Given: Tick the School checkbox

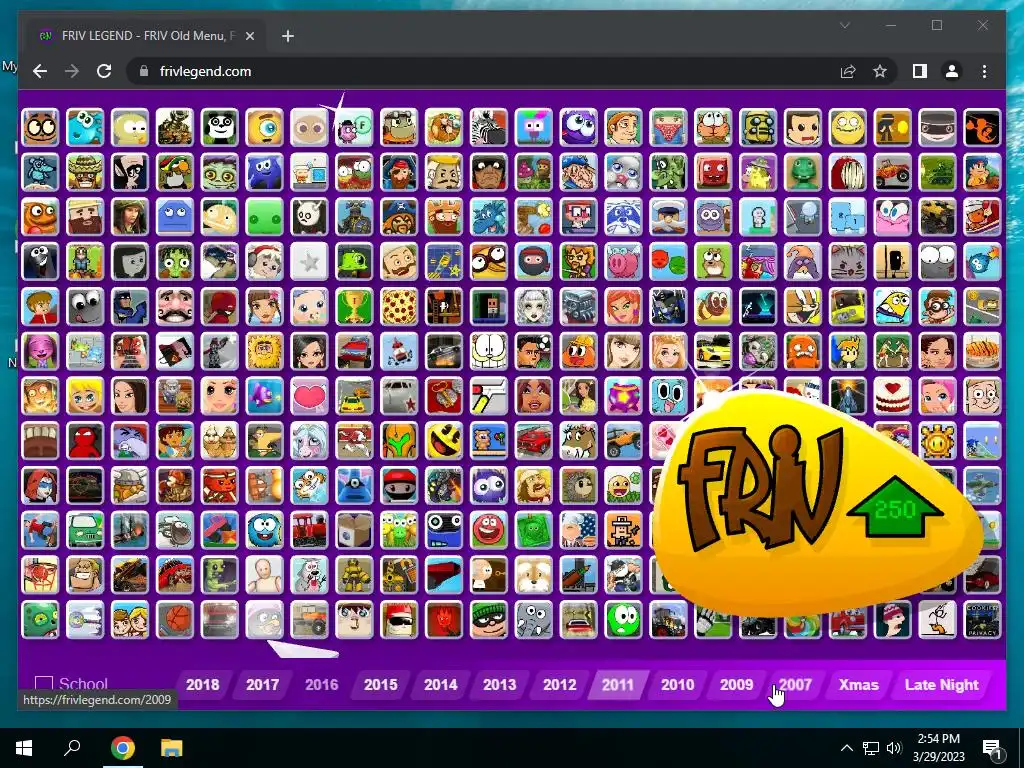Looking at the screenshot, I should pyautogui.click(x=44, y=684).
